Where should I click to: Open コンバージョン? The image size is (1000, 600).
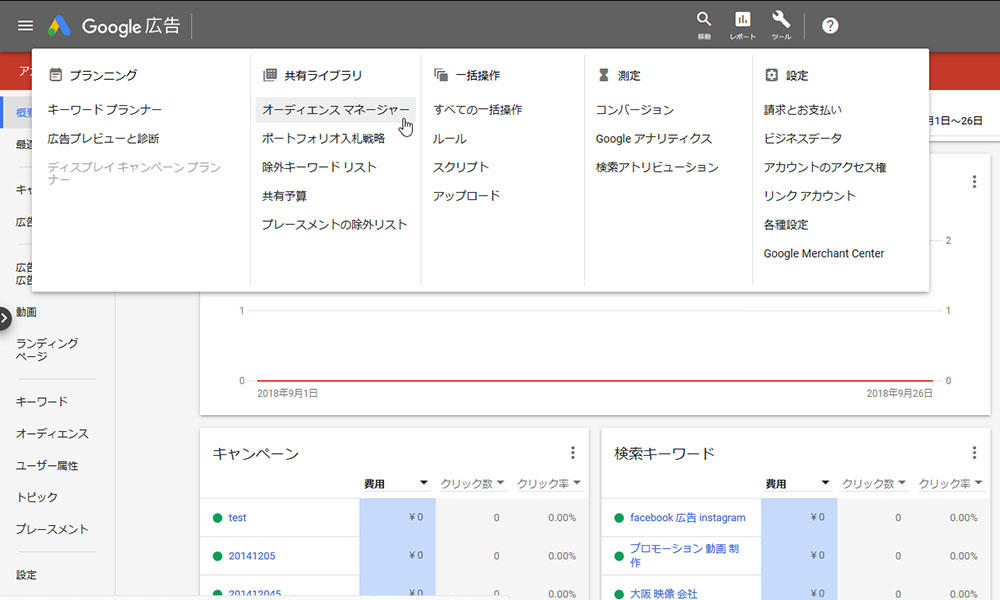[x=635, y=110]
